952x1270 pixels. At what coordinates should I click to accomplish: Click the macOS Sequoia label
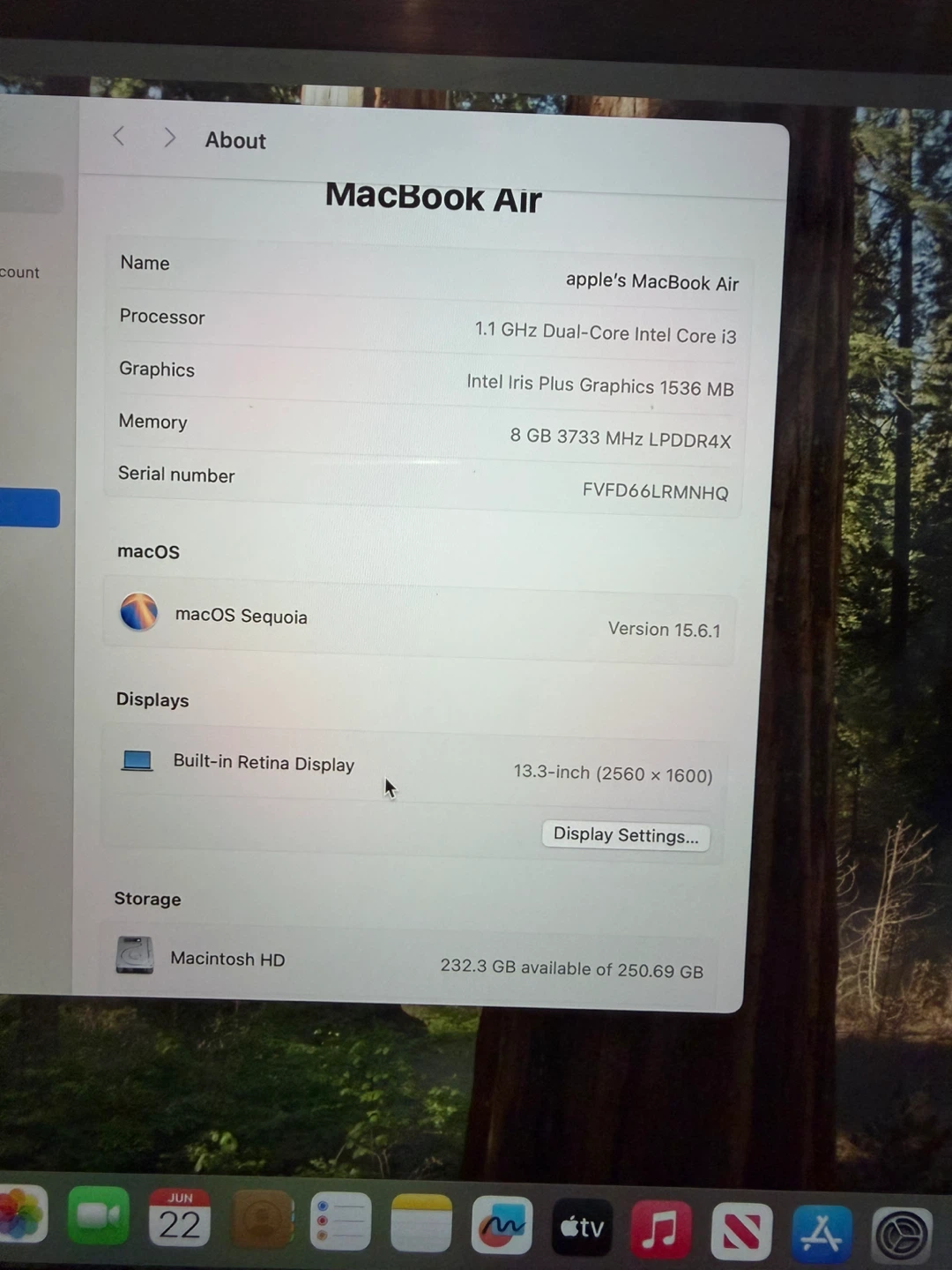(241, 615)
